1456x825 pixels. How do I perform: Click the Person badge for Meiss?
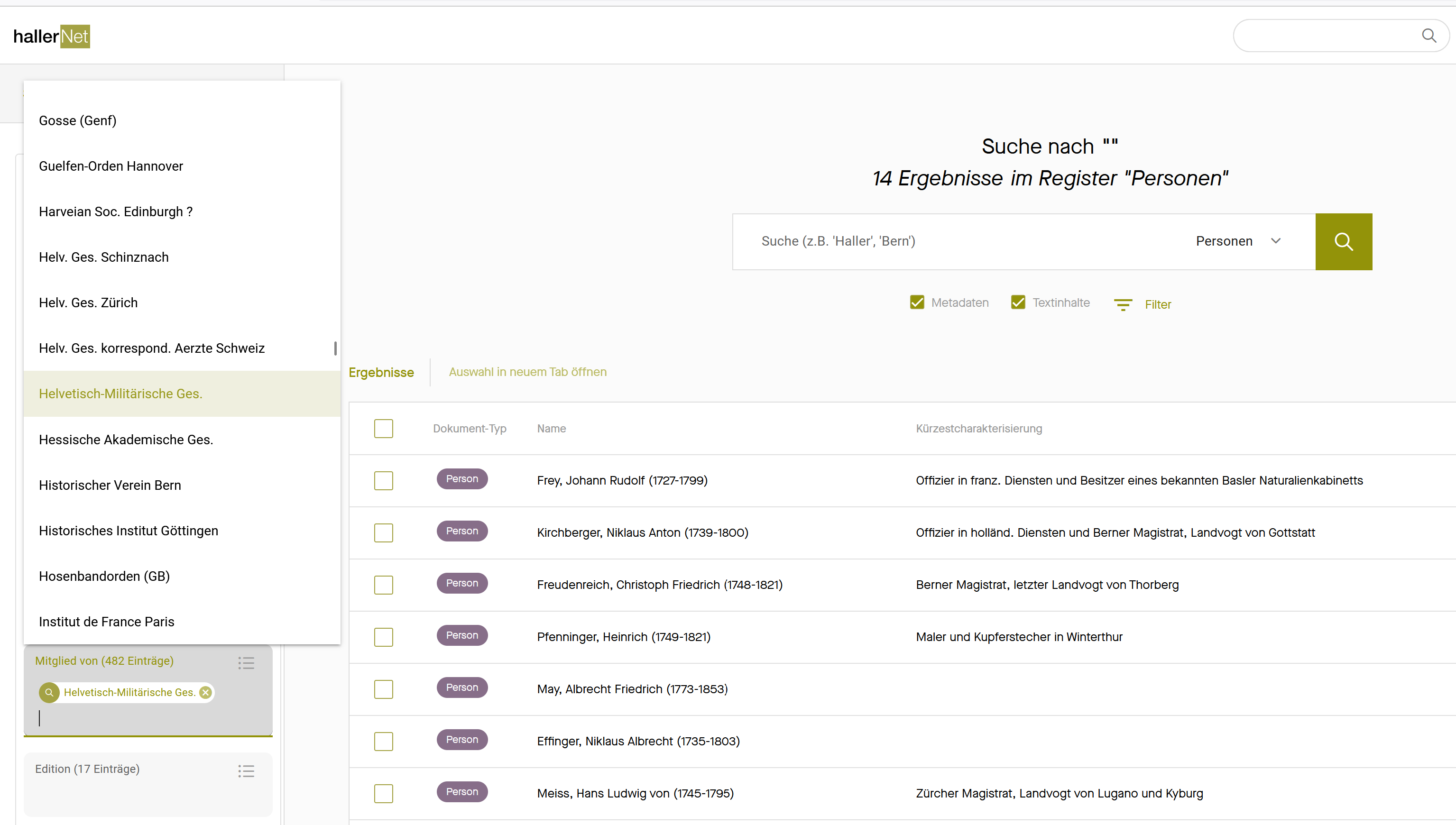462,791
